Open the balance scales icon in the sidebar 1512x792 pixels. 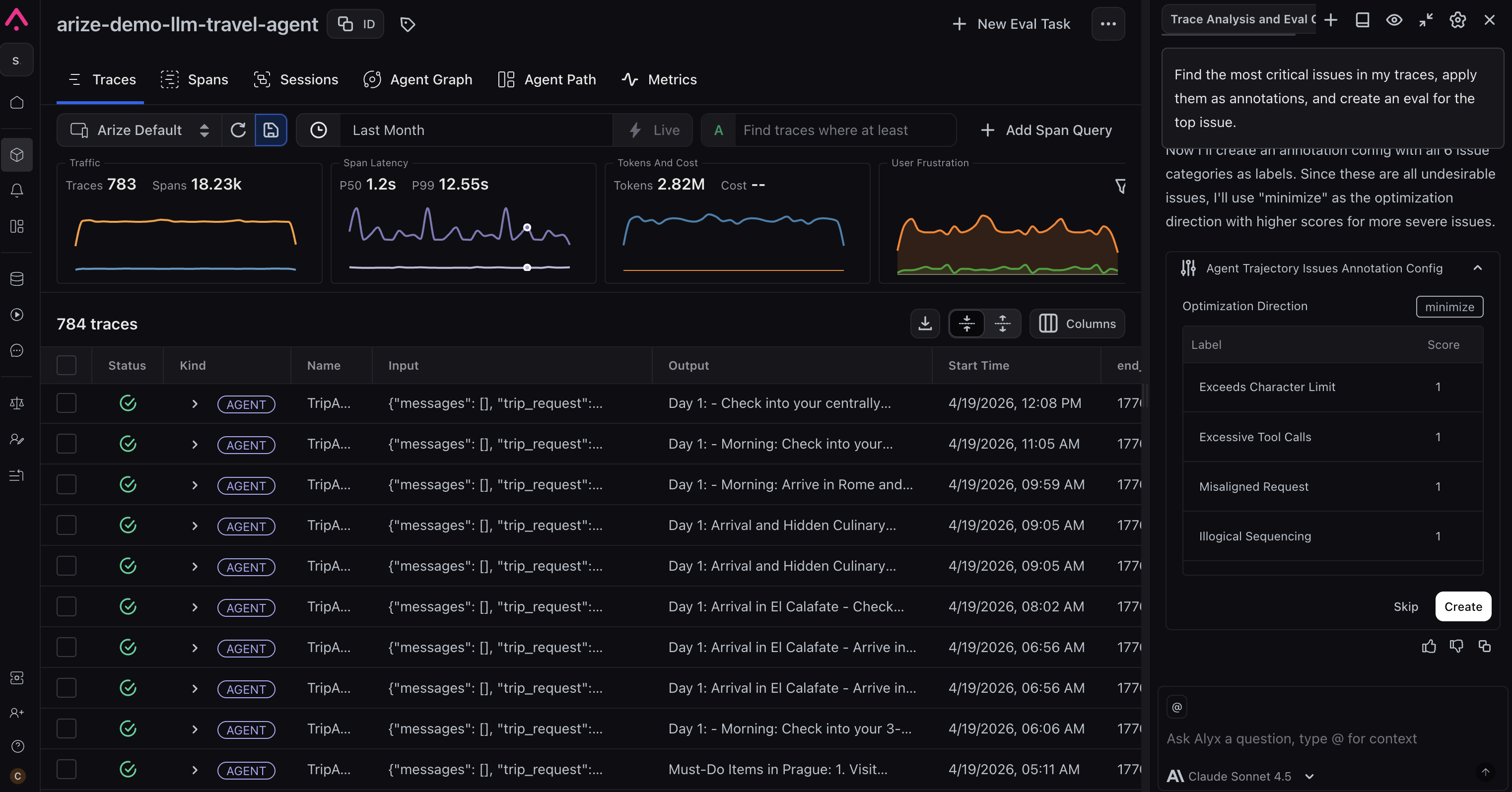coord(17,403)
